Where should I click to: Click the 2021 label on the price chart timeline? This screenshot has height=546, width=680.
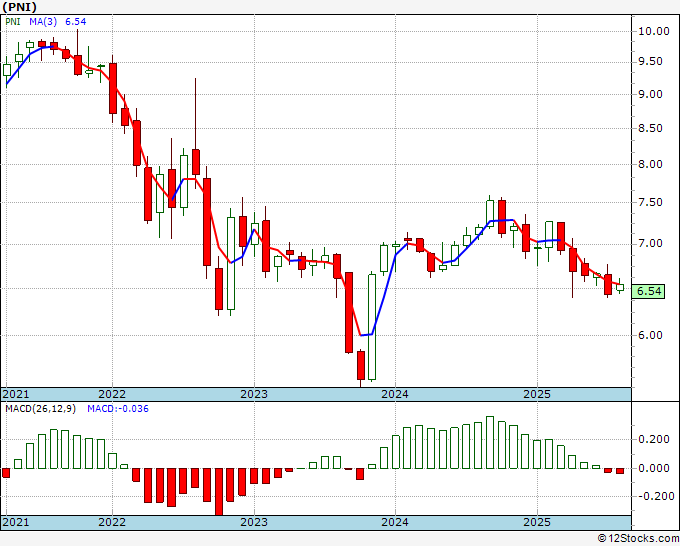(x=15, y=394)
